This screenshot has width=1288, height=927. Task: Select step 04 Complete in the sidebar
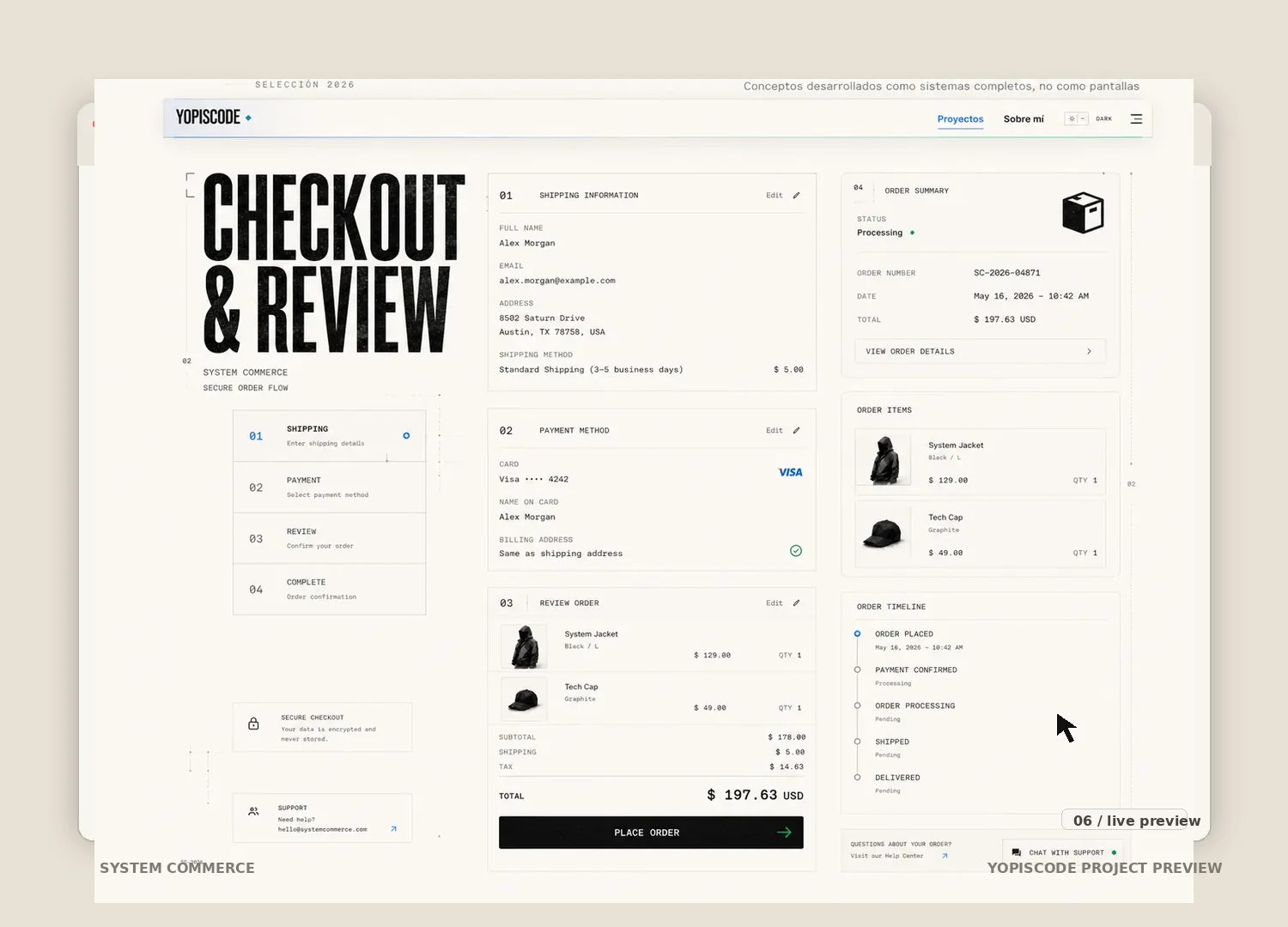click(329, 589)
